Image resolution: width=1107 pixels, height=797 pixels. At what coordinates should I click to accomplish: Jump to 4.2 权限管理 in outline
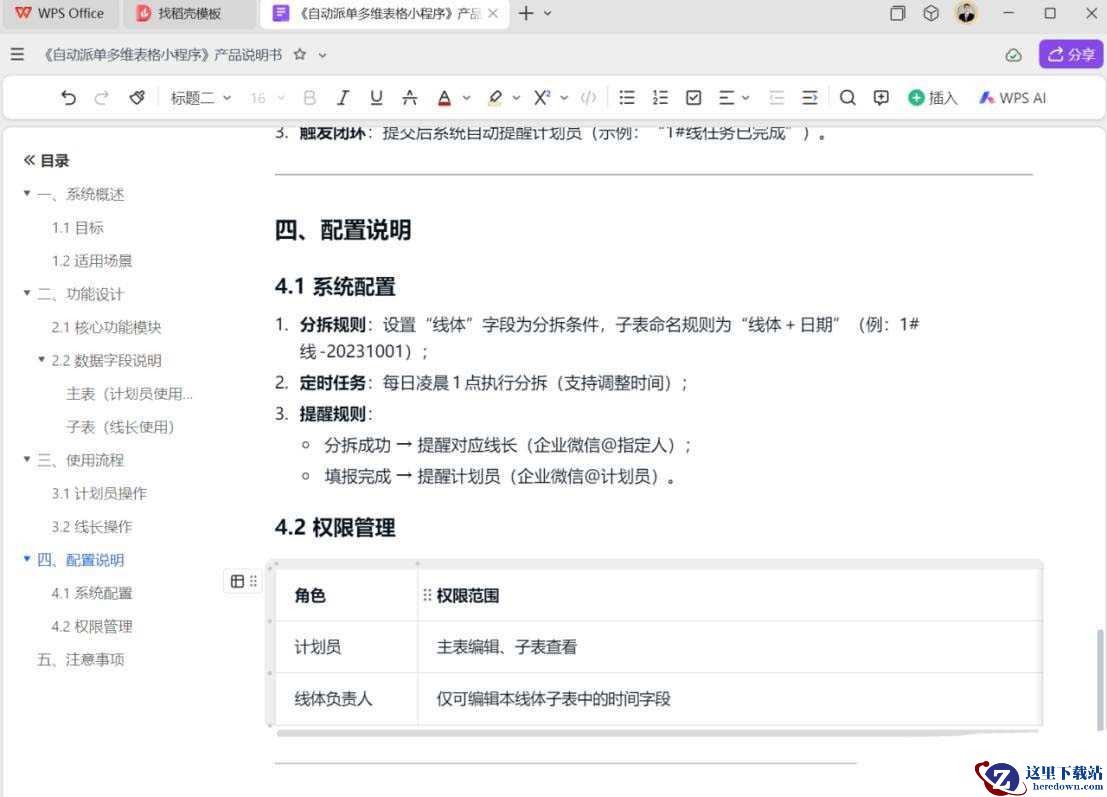pos(92,626)
